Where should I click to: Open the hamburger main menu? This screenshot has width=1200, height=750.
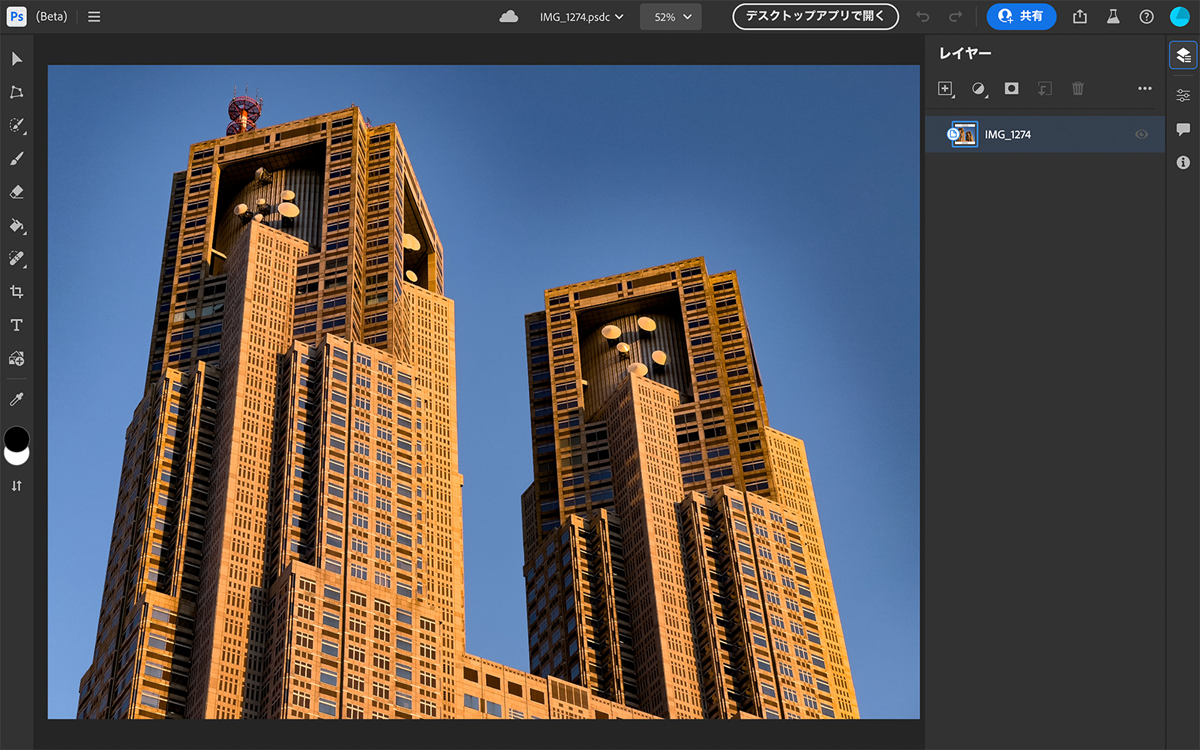(x=94, y=17)
